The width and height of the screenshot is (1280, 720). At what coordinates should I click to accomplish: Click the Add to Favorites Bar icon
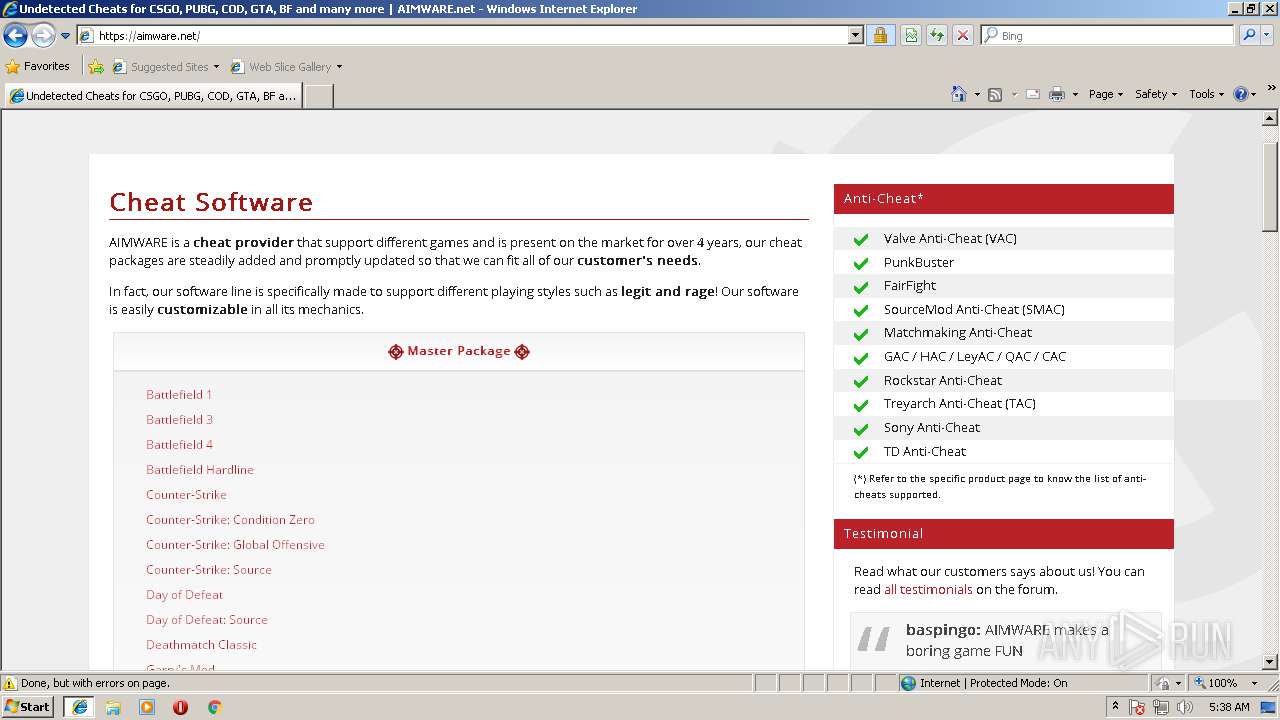pyautogui.click(x=96, y=67)
